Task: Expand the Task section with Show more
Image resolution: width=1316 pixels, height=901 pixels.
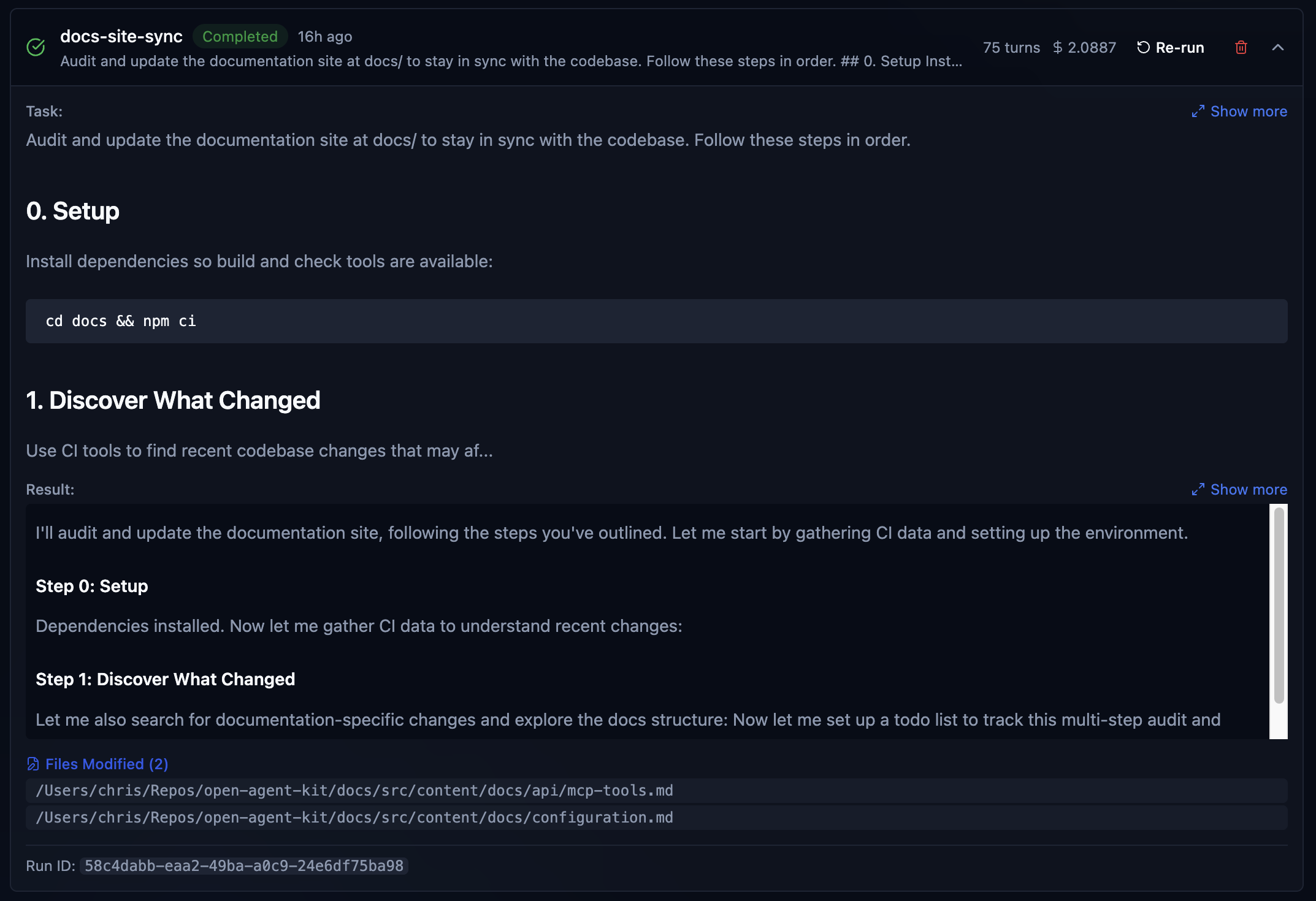Action: click(x=1249, y=112)
